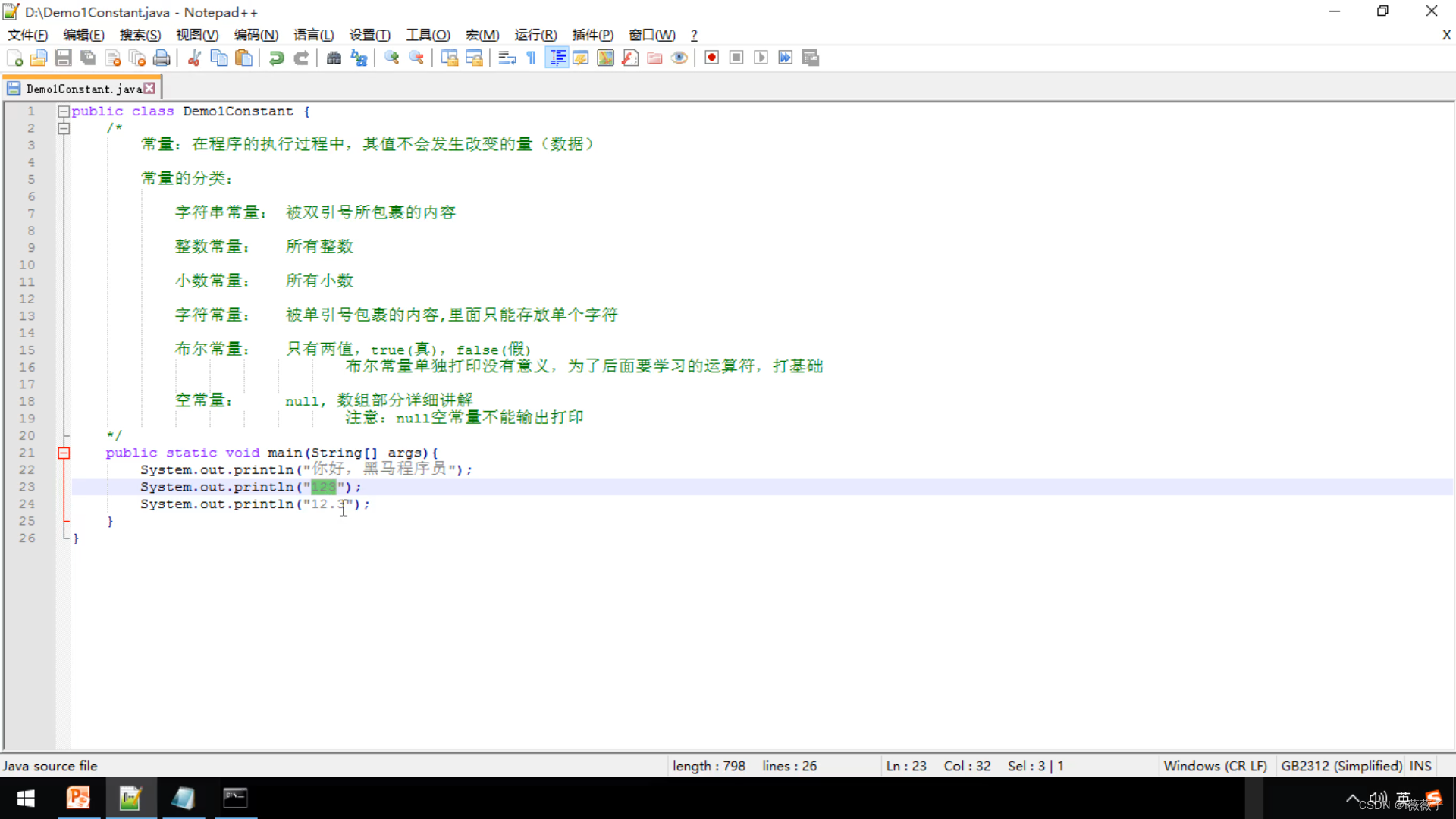Click the GB2312 (Simplified) encoding status field

(1341, 766)
